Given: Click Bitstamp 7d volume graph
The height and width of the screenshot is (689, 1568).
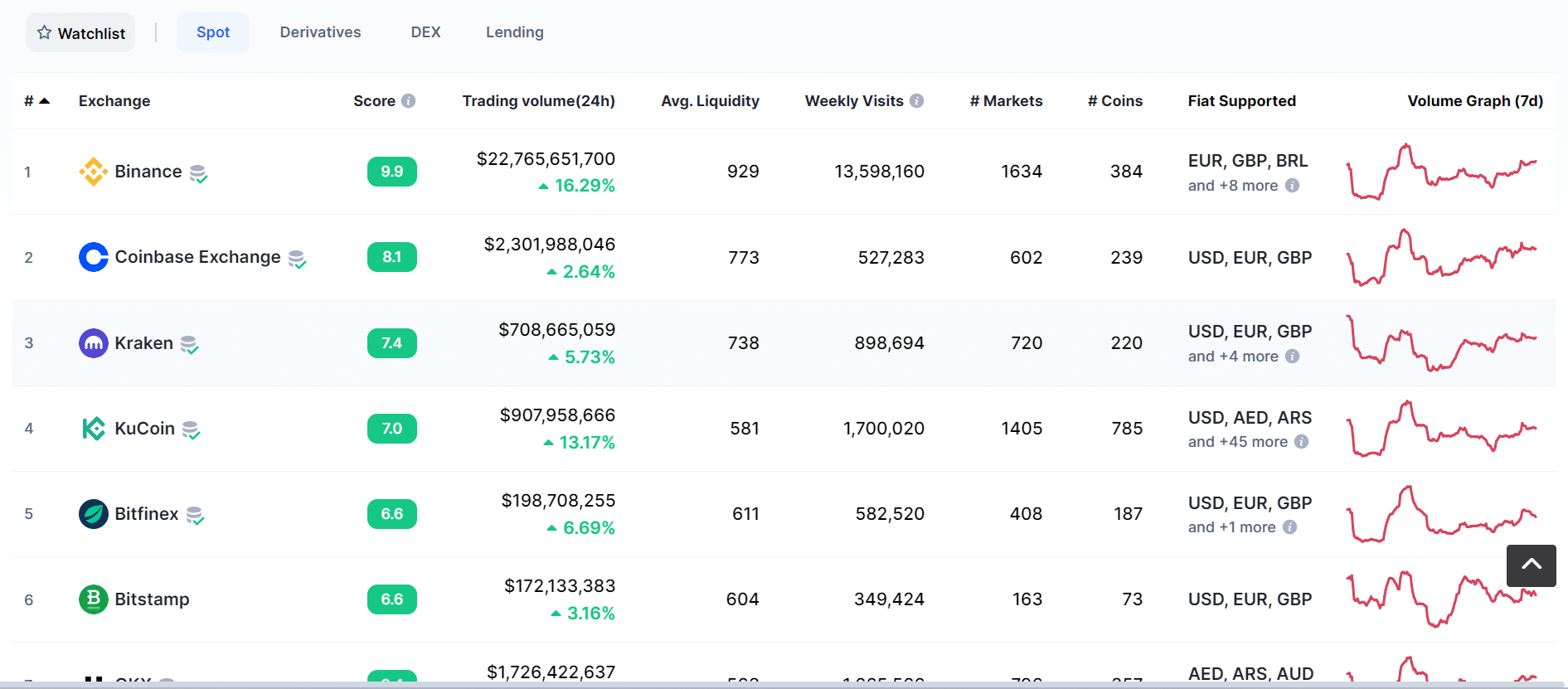Looking at the screenshot, I should tap(1442, 599).
